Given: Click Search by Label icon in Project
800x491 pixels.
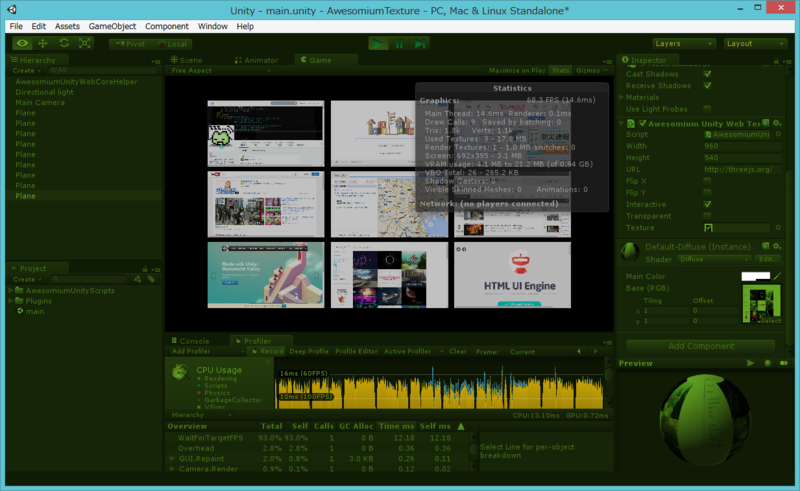Looking at the screenshot, I should click(x=152, y=279).
